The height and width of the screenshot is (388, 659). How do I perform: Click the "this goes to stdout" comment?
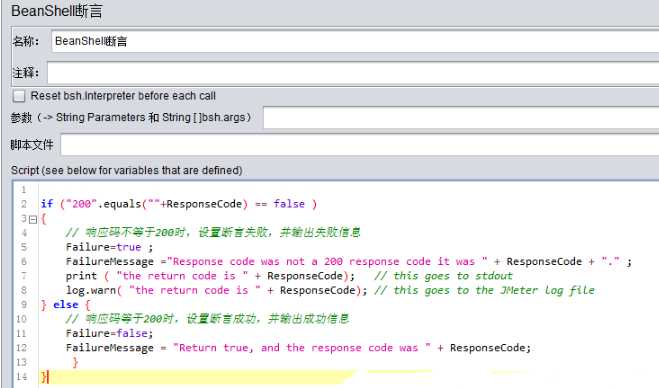point(443,276)
